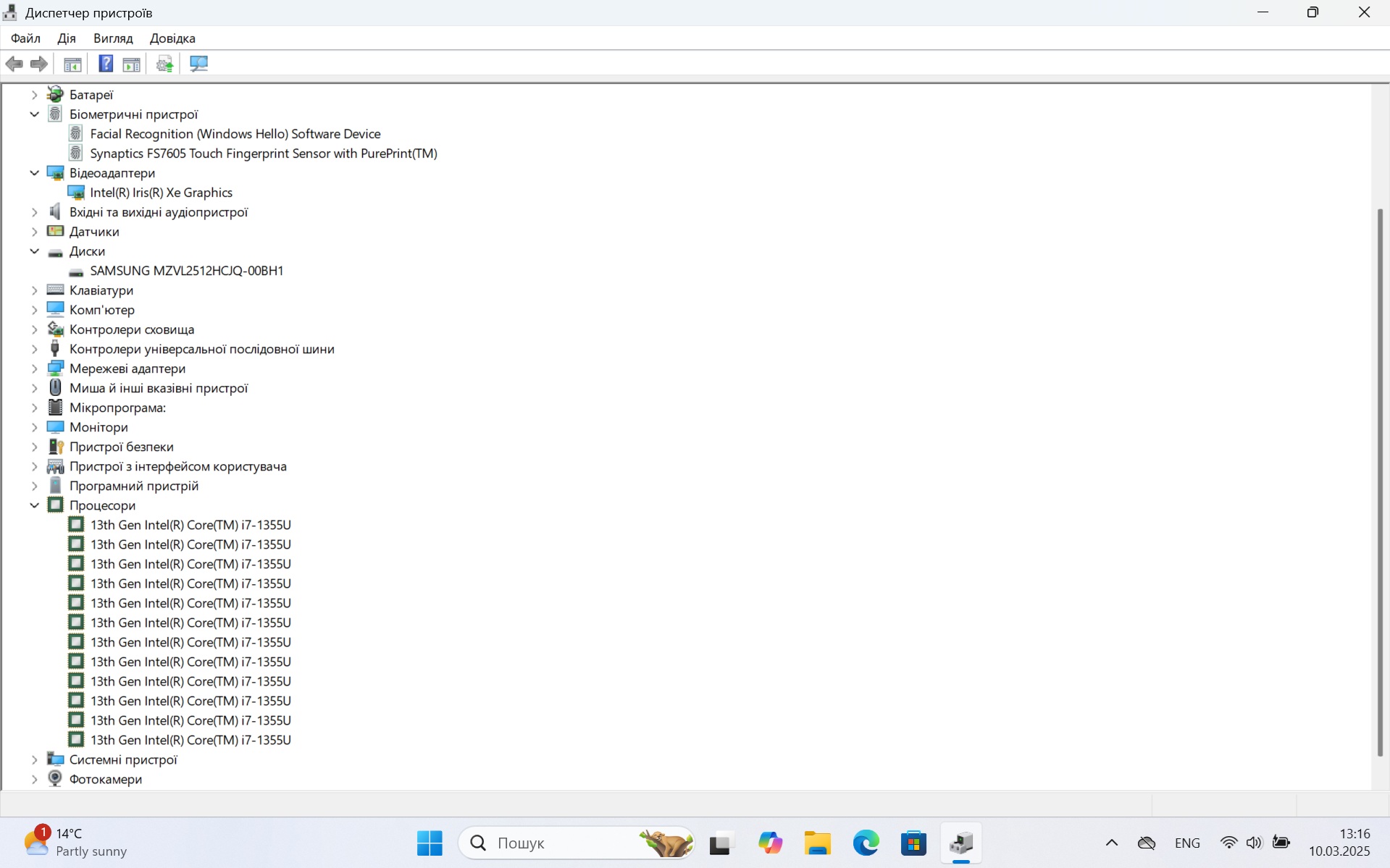Click the Пошук taskbar search box

[x=577, y=843]
